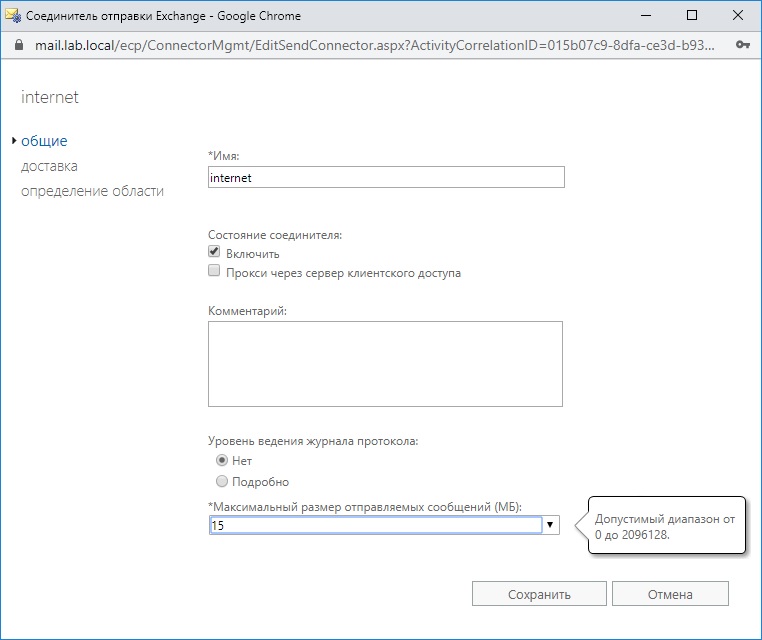Select the Нет logging radio button

(222, 461)
